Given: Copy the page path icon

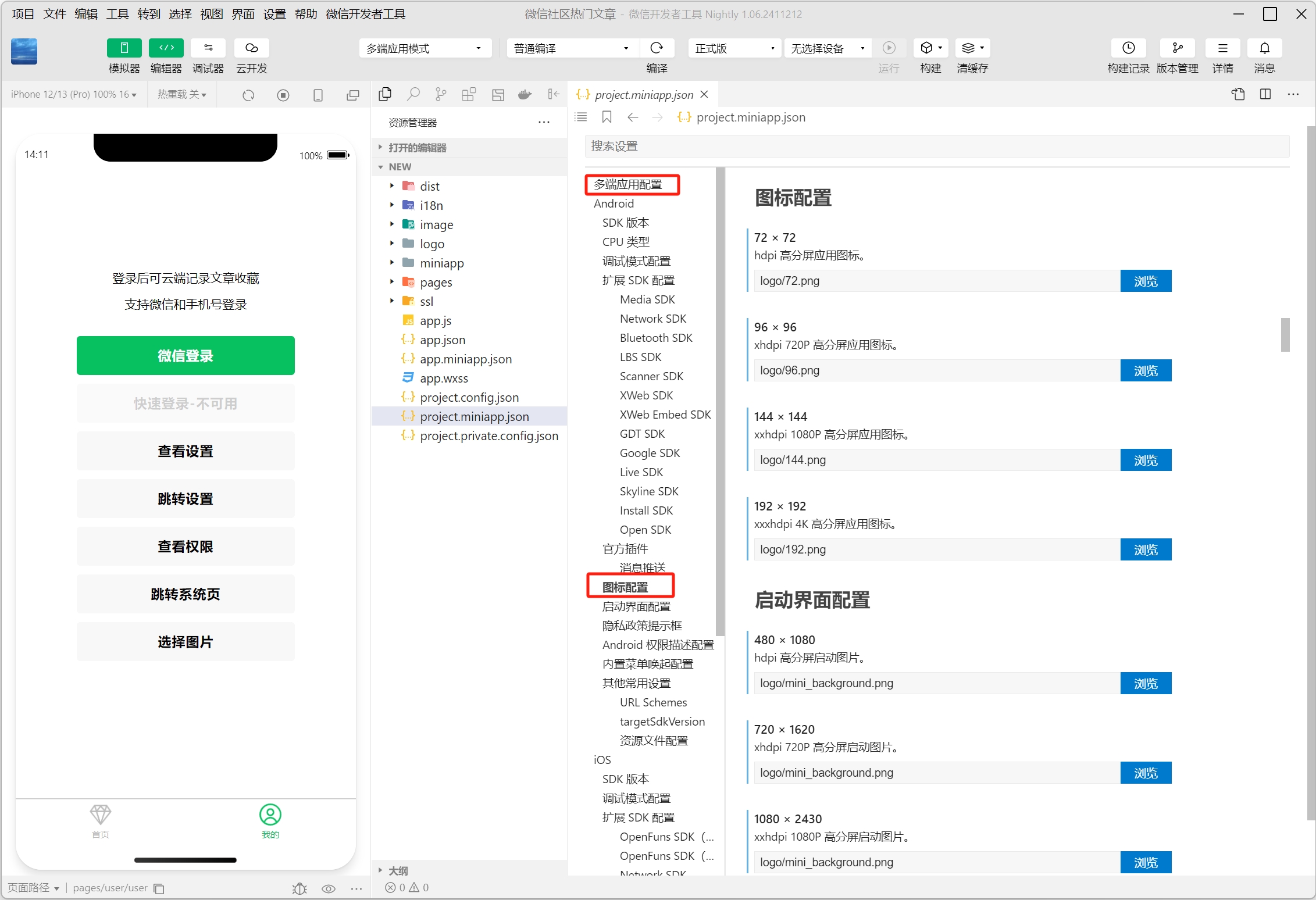Looking at the screenshot, I should pos(159,888).
